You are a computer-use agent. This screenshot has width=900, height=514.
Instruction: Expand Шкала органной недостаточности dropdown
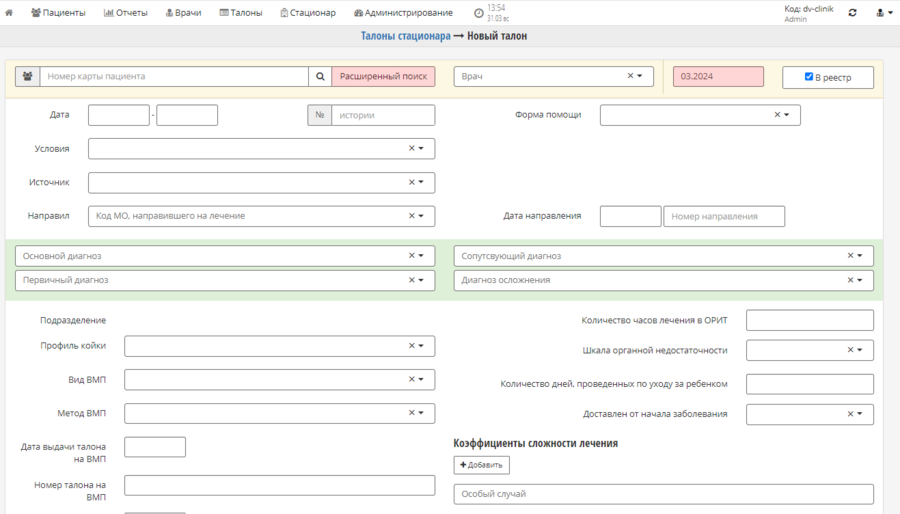pyautogui.click(x=860, y=349)
